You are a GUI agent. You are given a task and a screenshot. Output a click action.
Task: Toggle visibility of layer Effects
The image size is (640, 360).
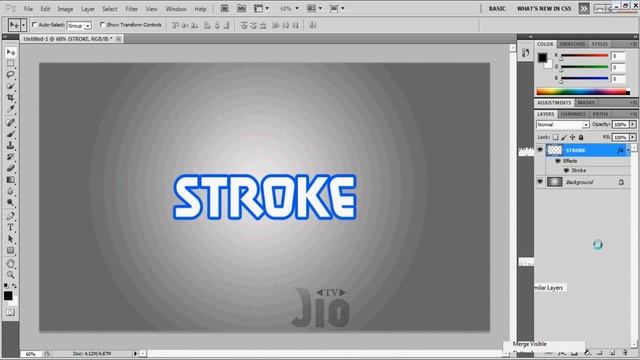tap(558, 161)
